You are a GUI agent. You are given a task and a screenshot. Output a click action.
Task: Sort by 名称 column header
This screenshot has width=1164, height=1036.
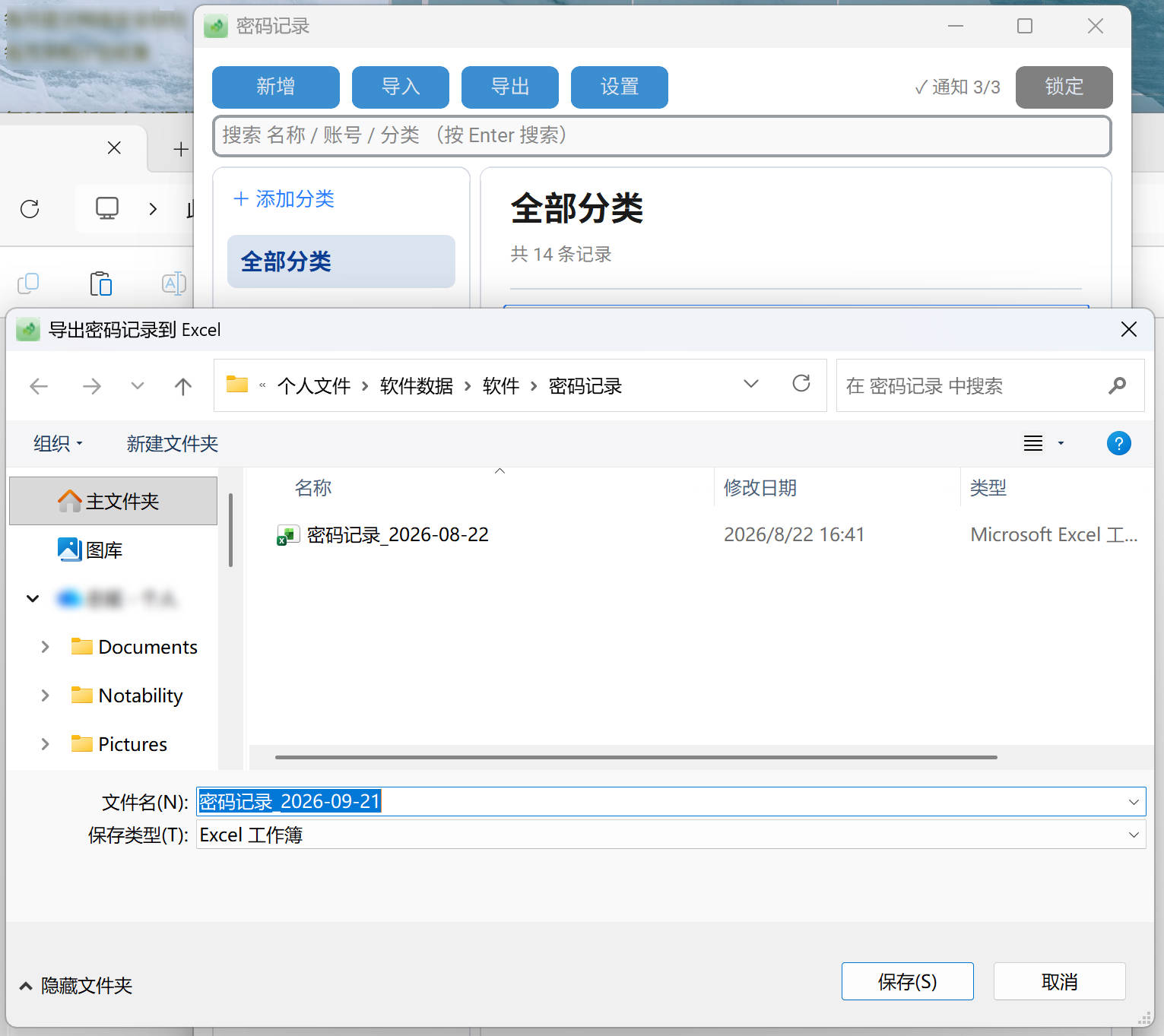point(313,488)
